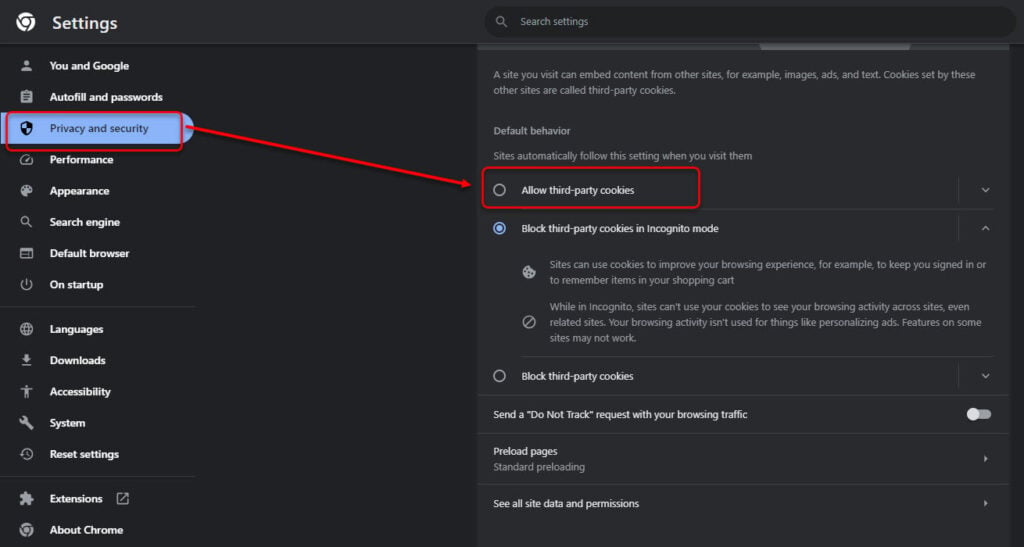
Task: Click the Chrome logo icon beside Settings
Action: point(26,22)
